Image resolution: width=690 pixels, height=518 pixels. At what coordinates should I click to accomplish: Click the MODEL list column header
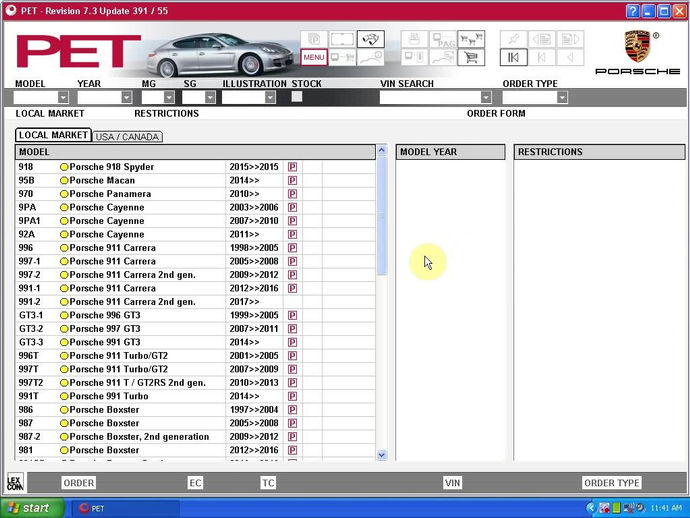click(195, 152)
